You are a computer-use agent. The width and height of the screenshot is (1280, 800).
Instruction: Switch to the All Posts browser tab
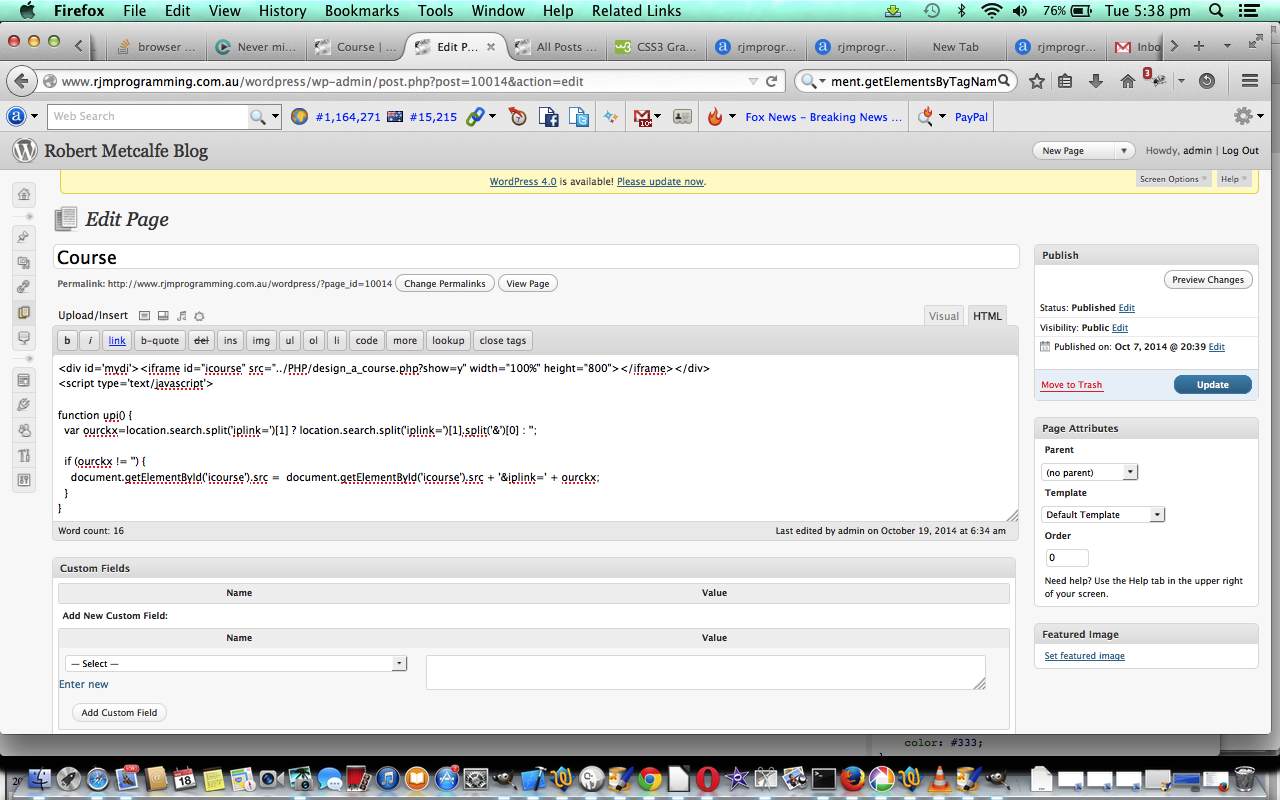556,47
